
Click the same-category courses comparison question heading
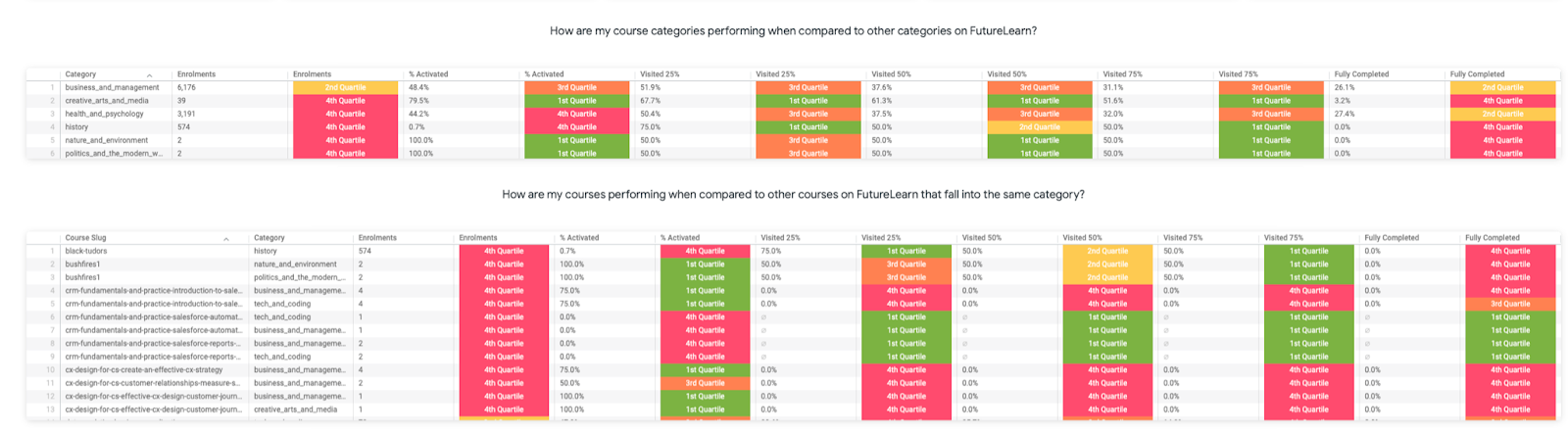coord(793,195)
